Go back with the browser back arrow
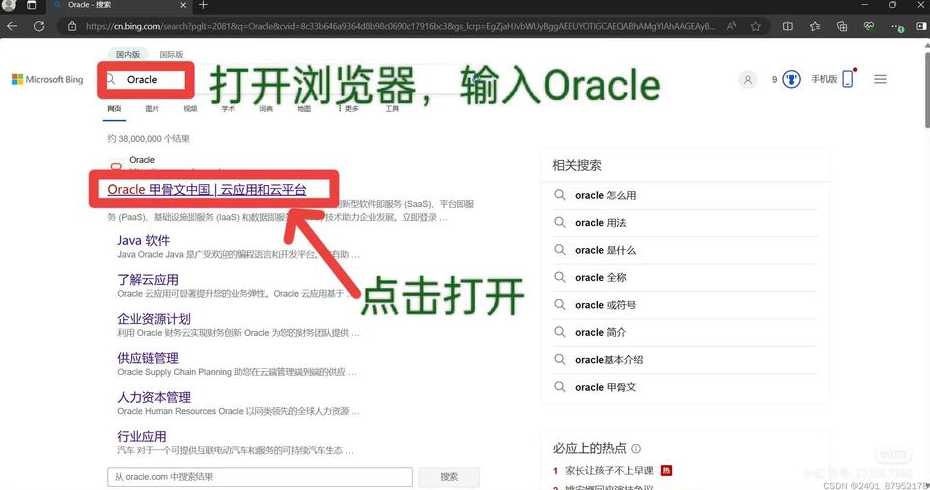The image size is (930, 490). (x=12, y=26)
